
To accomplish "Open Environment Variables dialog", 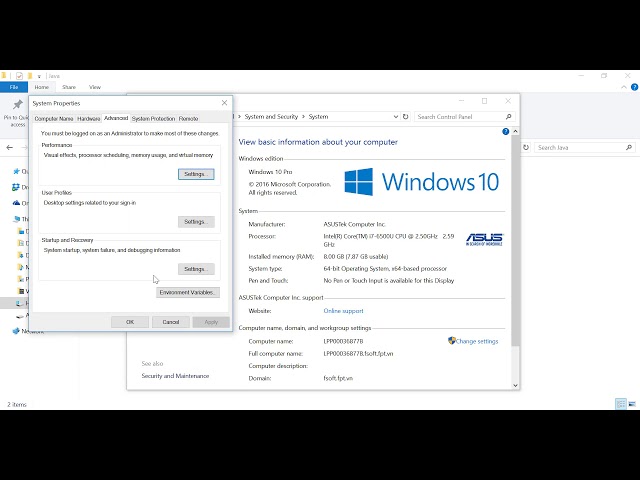I will (188, 292).
